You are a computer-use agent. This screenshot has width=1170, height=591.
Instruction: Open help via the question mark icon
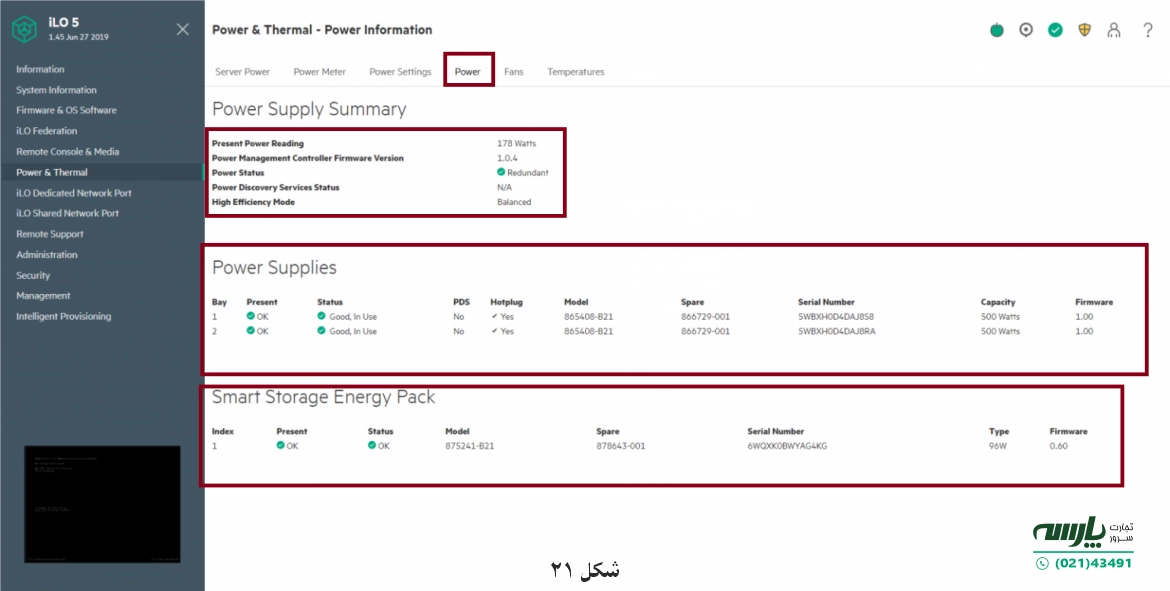1147,30
